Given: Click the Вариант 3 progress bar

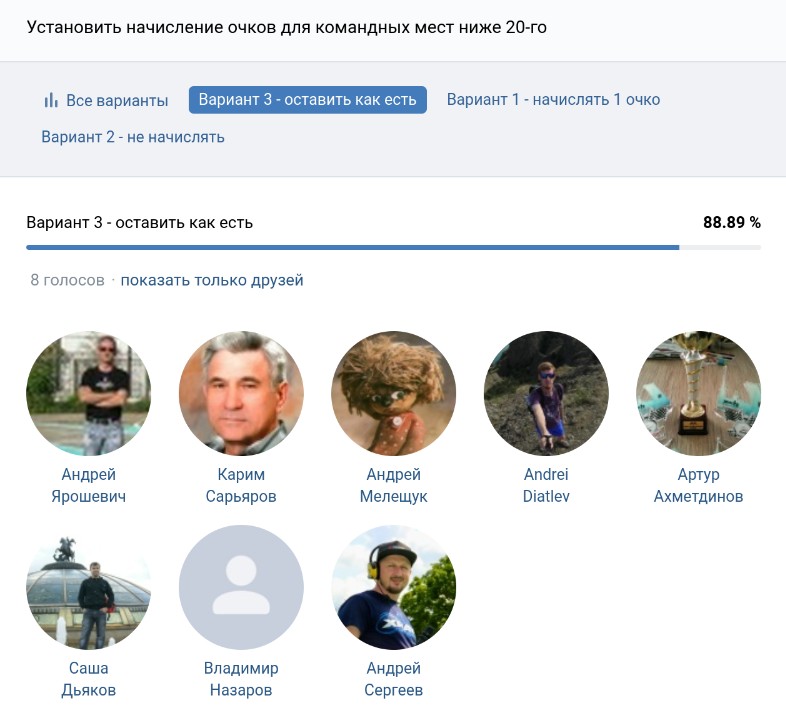Looking at the screenshot, I should click(393, 247).
